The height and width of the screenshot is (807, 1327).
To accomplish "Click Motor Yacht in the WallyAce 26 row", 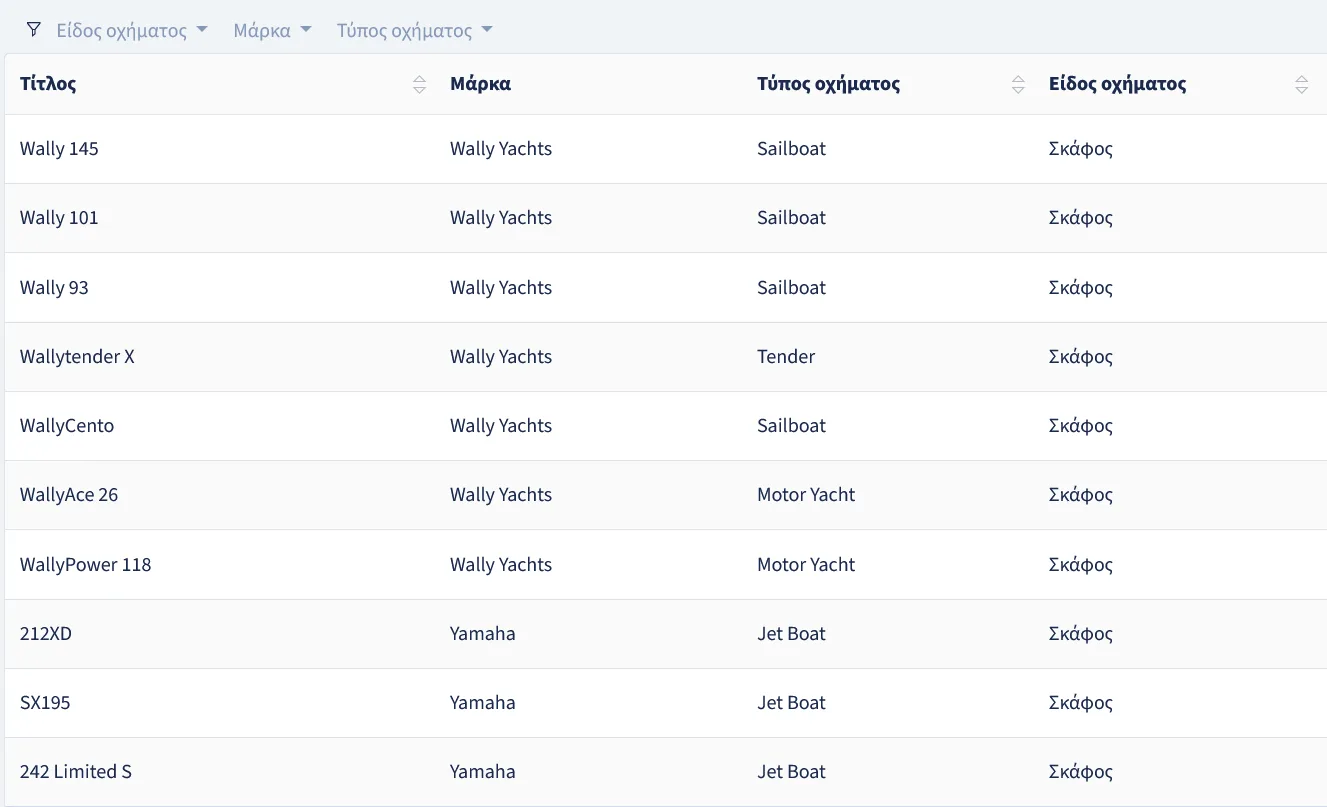I will [806, 495].
